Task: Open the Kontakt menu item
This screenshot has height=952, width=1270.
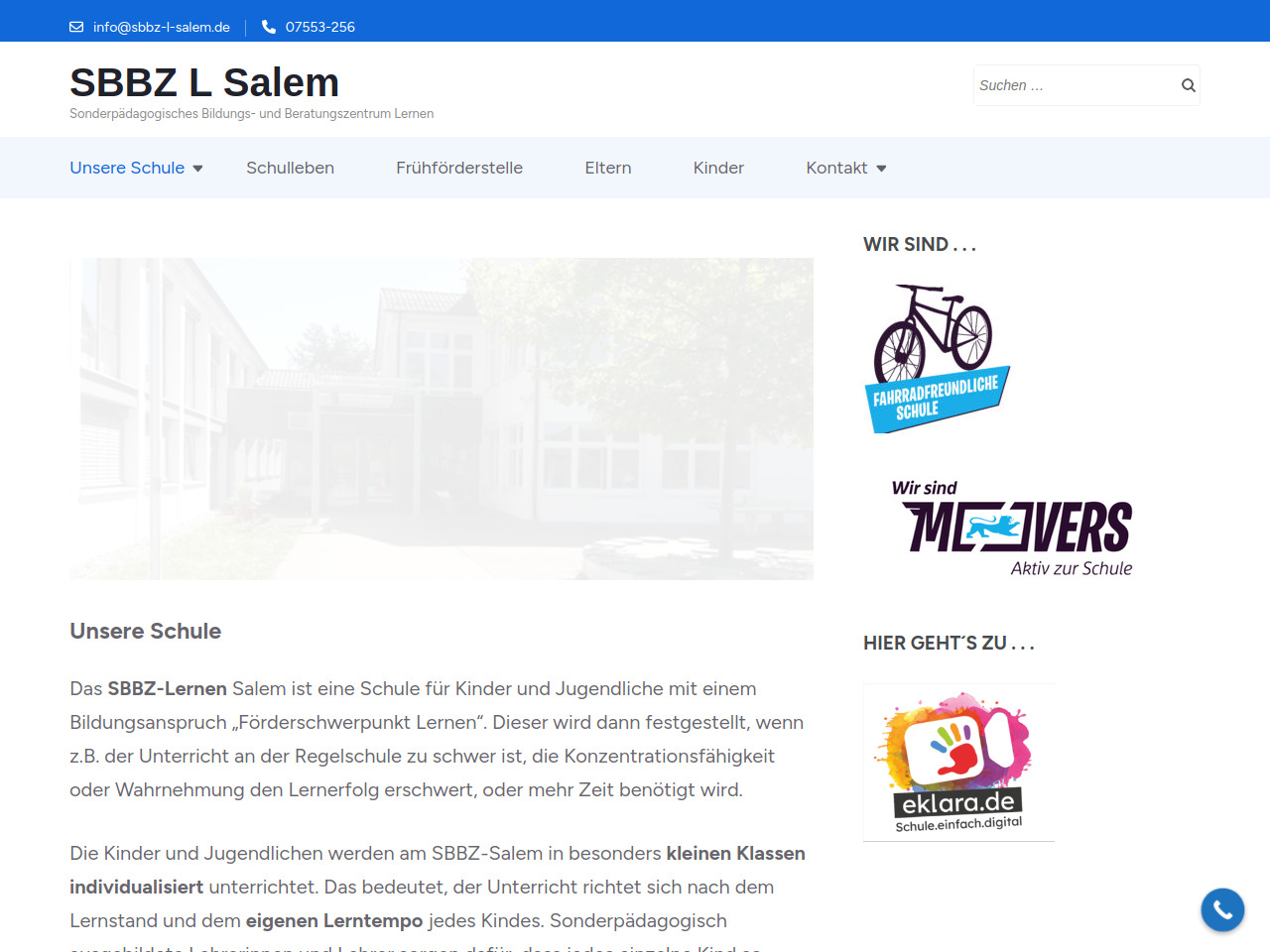Action: coord(836,168)
